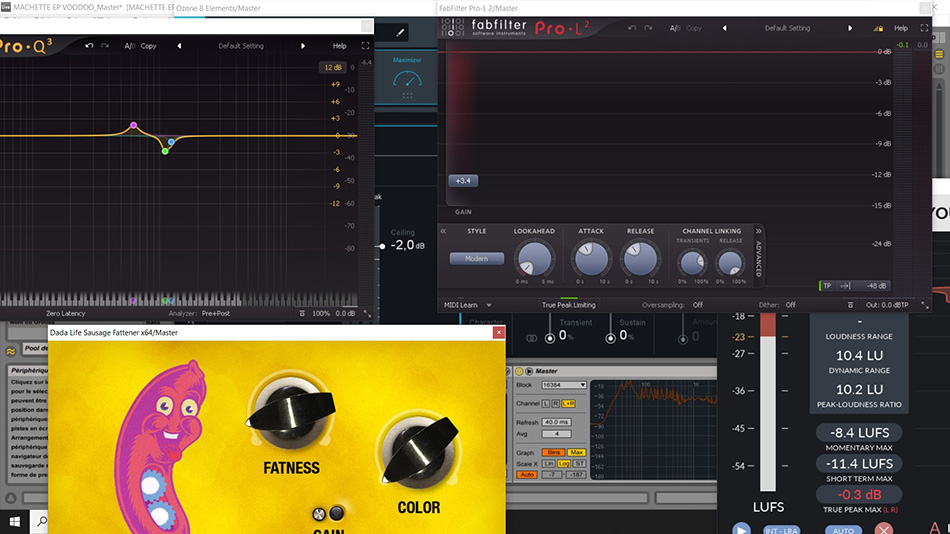Viewport: 950px width, 534px height.
Task: Click the Windows Start button
Action: [14, 521]
